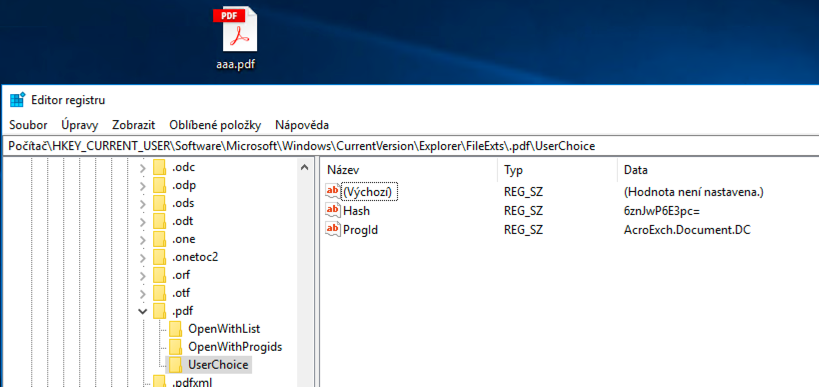Viewport: 819px width, 387px height.
Task: Click the 6znJwP6E3pc= data cell
Action: pyautogui.click(x=662, y=211)
